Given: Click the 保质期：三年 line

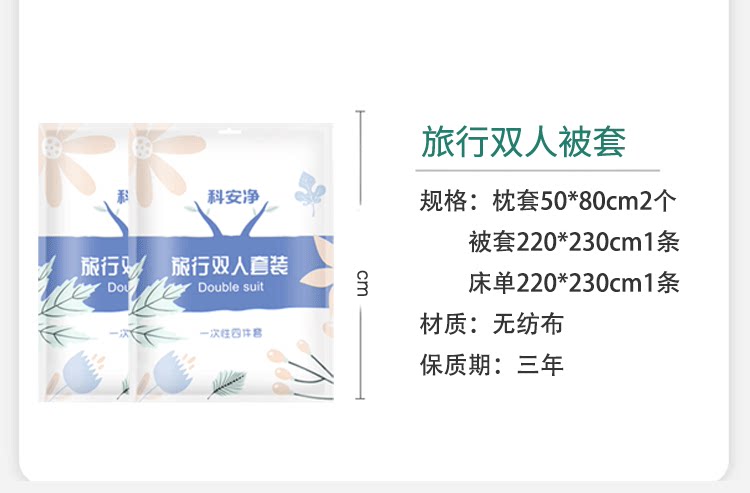Looking at the screenshot, I should coord(492,365).
